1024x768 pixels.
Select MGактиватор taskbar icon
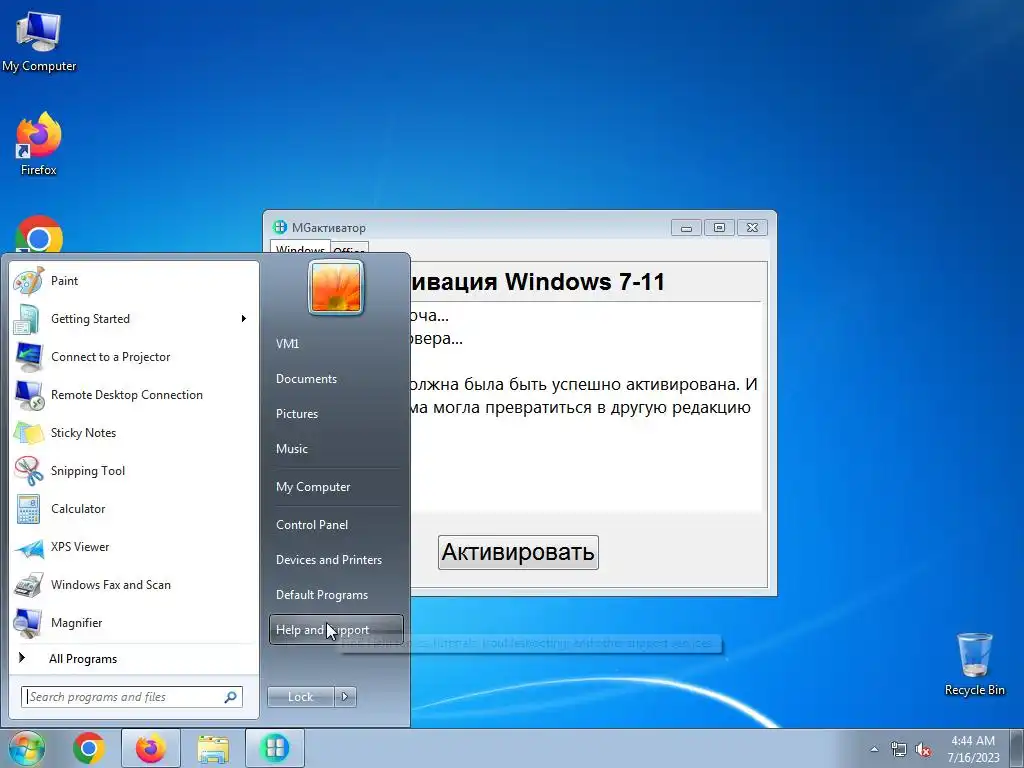coord(274,748)
